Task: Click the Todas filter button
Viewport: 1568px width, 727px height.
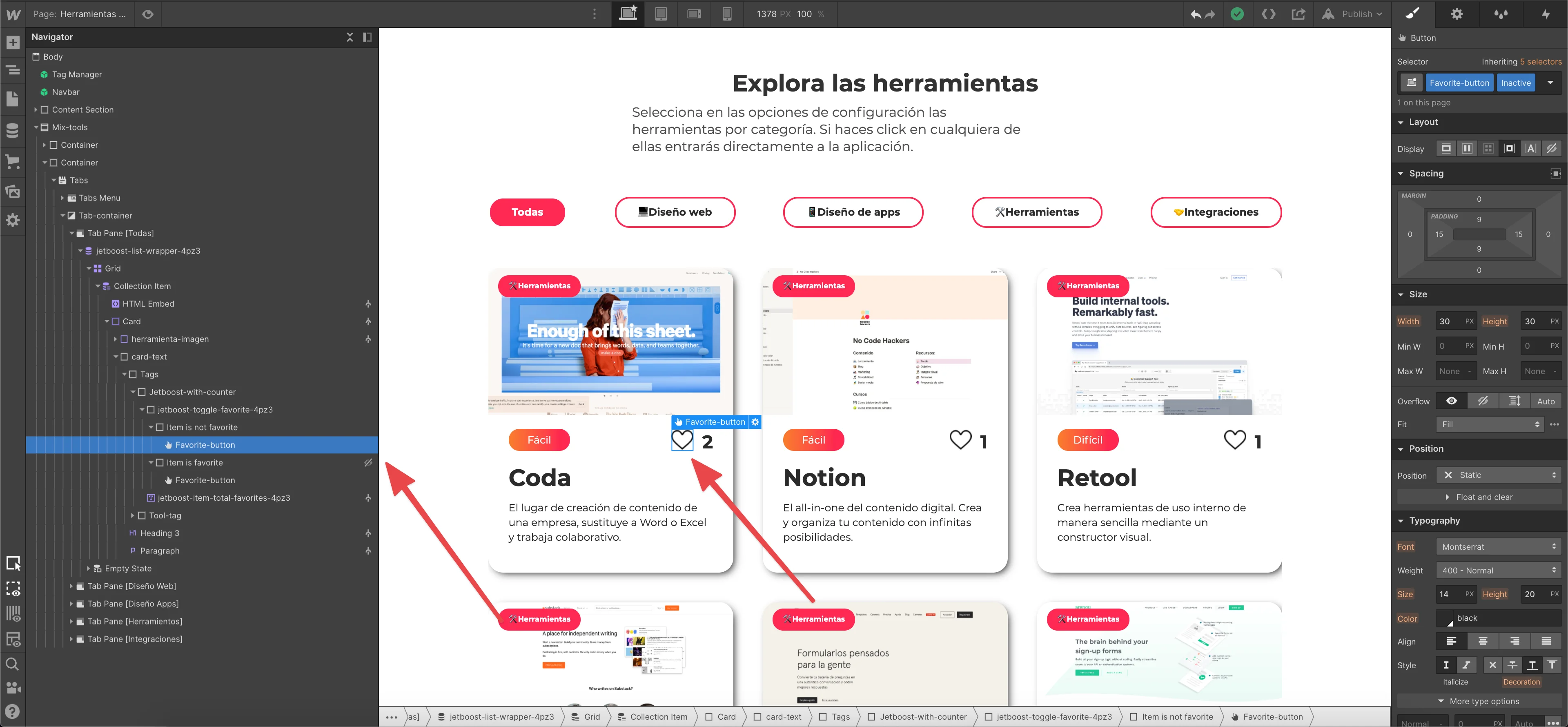Action: tap(527, 212)
